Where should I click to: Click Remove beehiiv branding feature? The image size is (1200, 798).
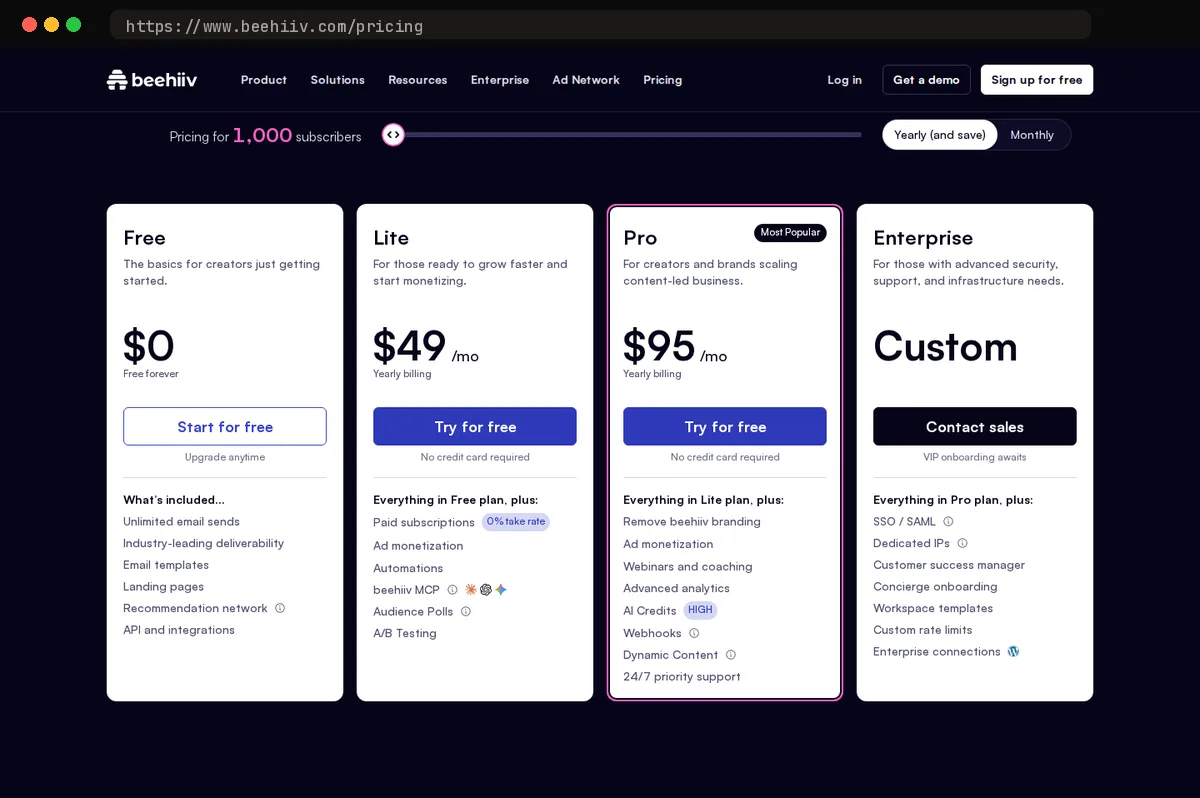(x=692, y=521)
